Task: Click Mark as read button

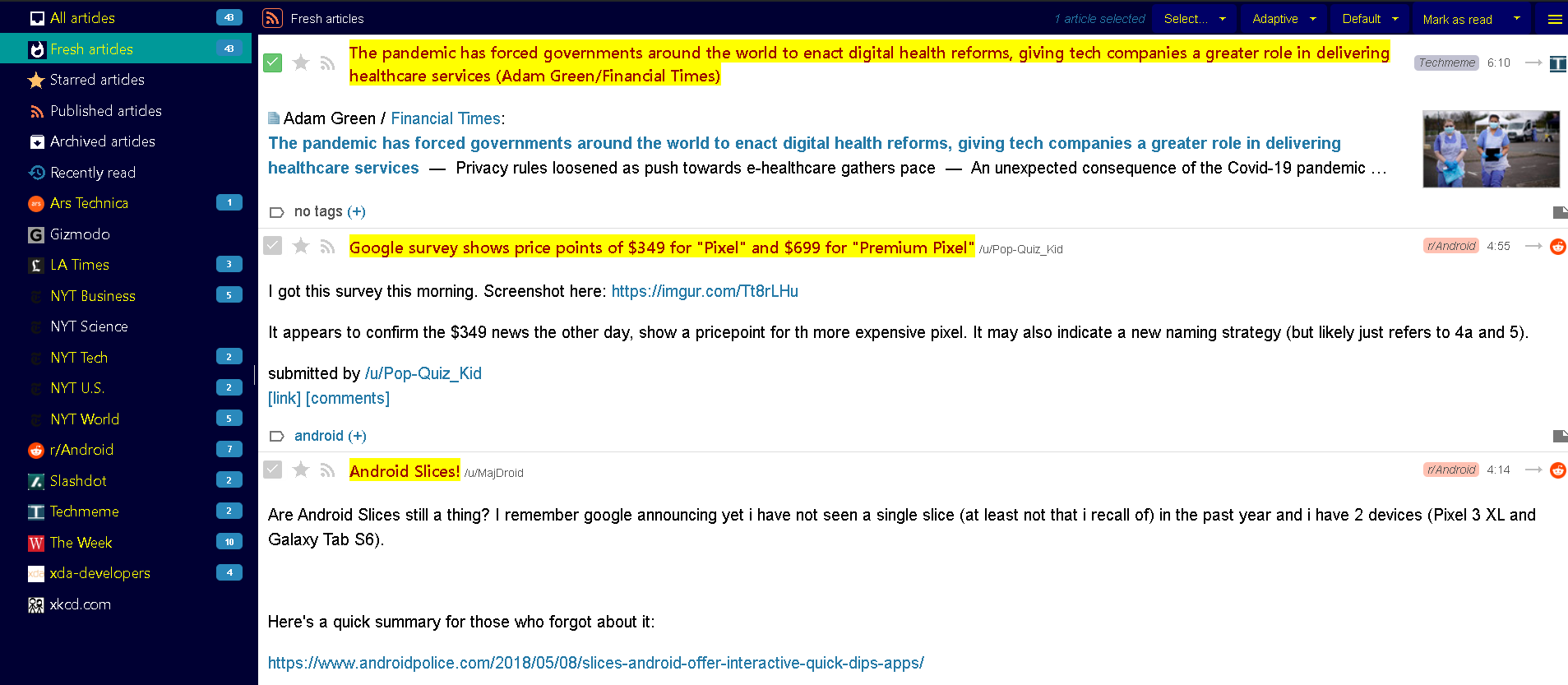Action: [x=1457, y=19]
